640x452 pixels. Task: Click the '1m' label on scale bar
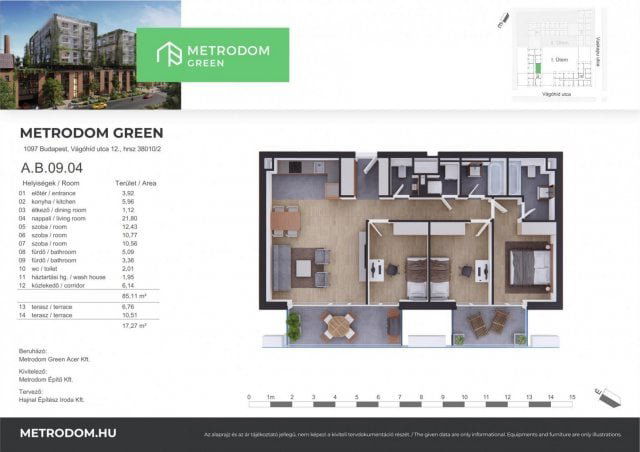[271, 397]
